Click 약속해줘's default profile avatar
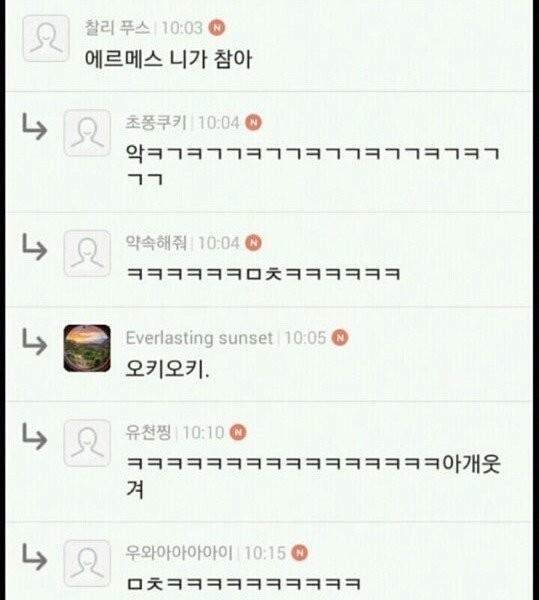The width and height of the screenshot is (539, 600). tap(87, 253)
